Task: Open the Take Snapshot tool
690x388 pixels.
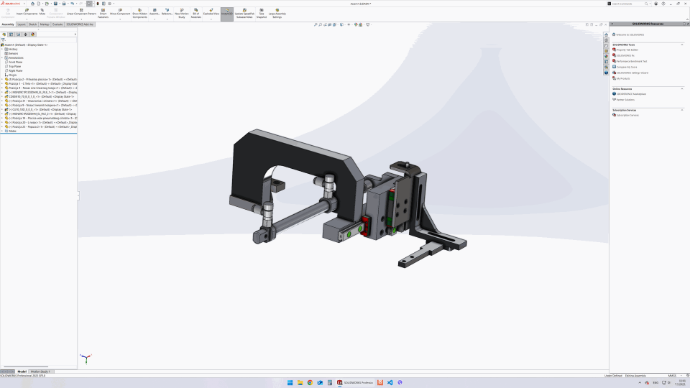Action: [261, 13]
